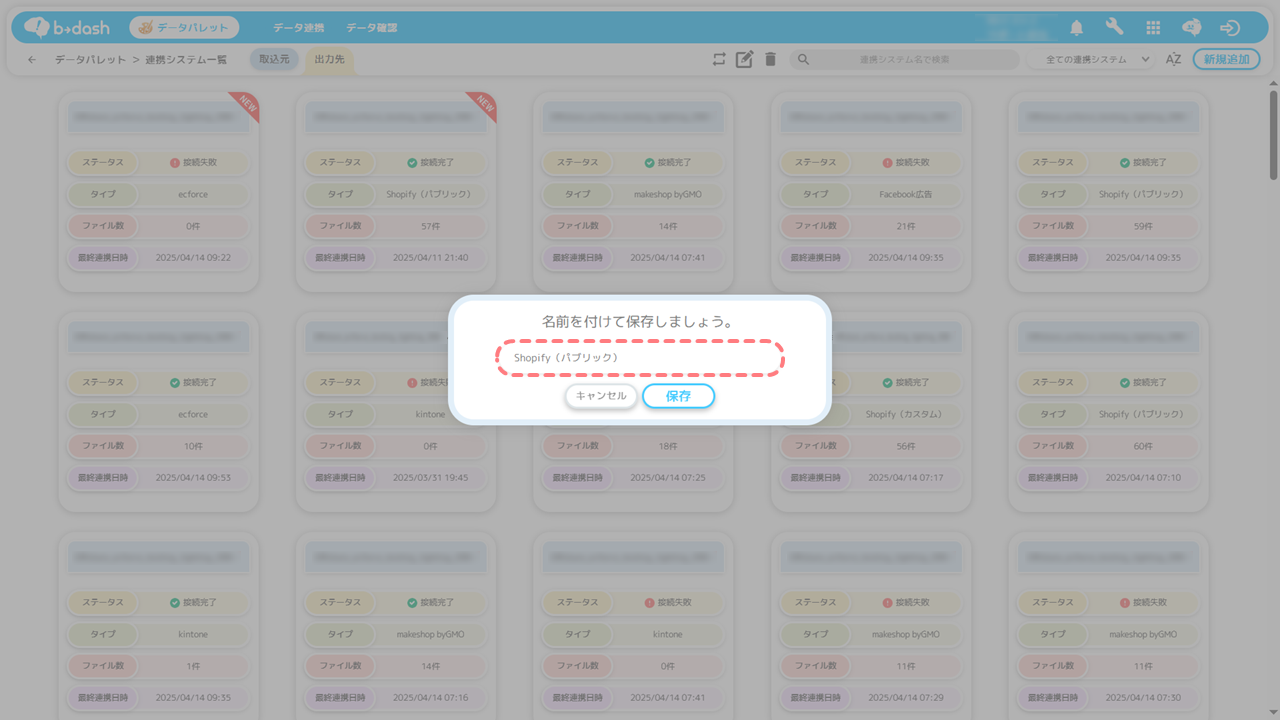Focus the 連携システム名で検索 search field
This screenshot has width=1280, height=720.
[905, 60]
